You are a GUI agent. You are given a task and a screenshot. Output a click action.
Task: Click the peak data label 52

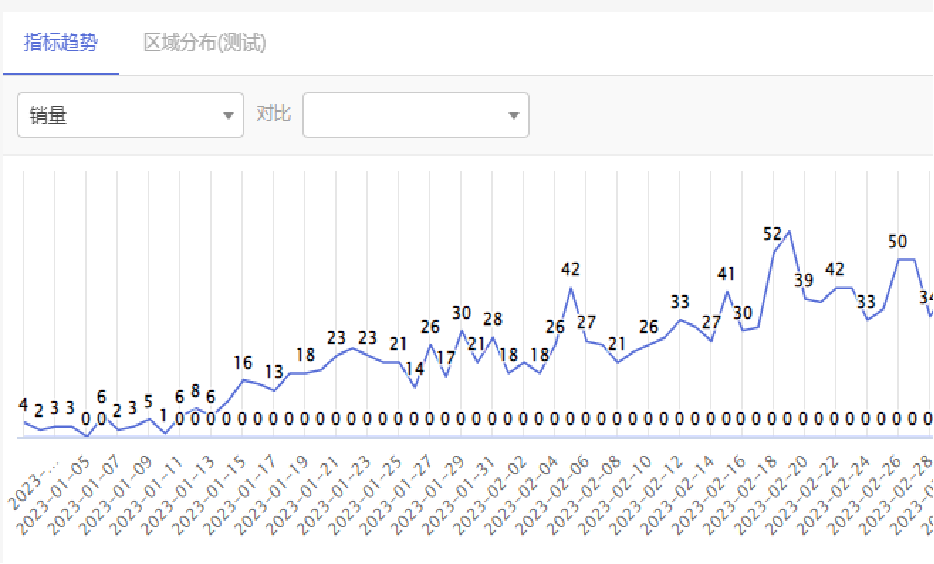773,234
